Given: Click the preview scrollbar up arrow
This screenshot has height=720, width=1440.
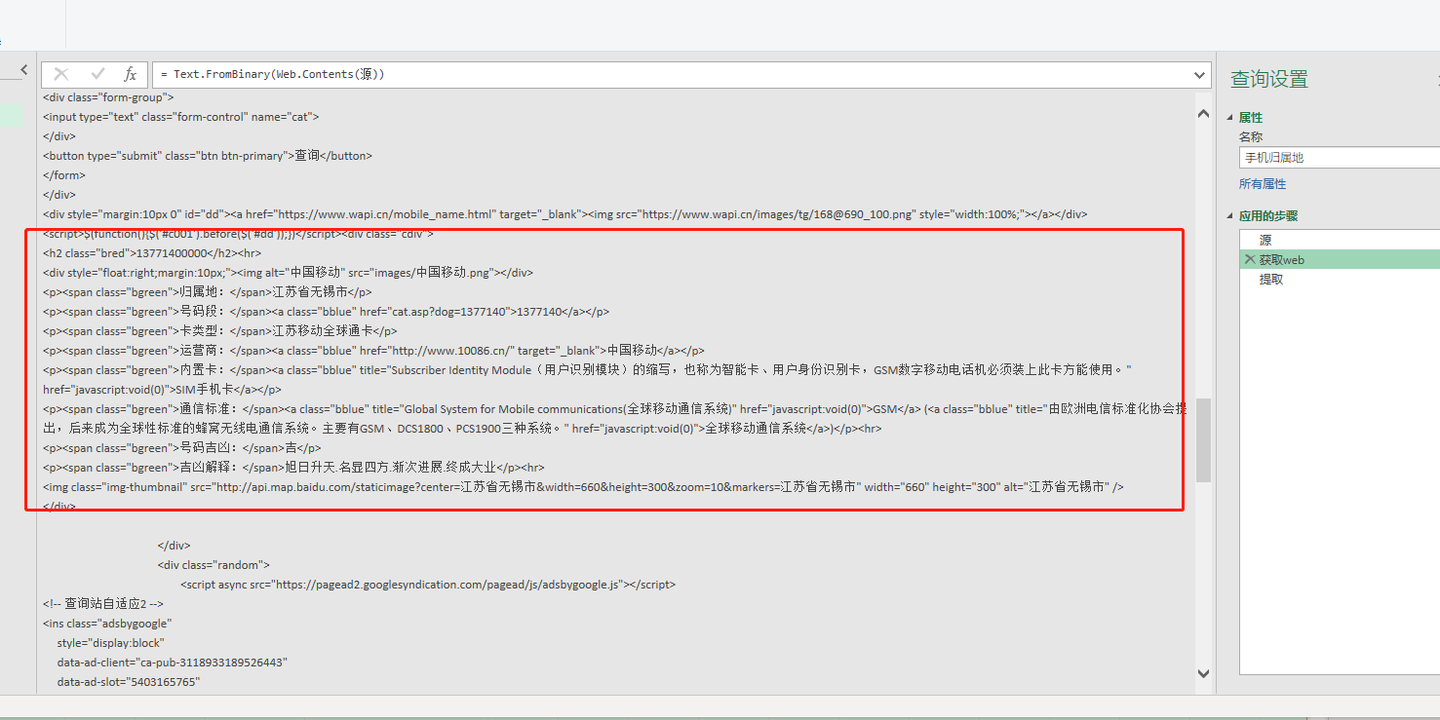Looking at the screenshot, I should pyautogui.click(x=1203, y=114).
